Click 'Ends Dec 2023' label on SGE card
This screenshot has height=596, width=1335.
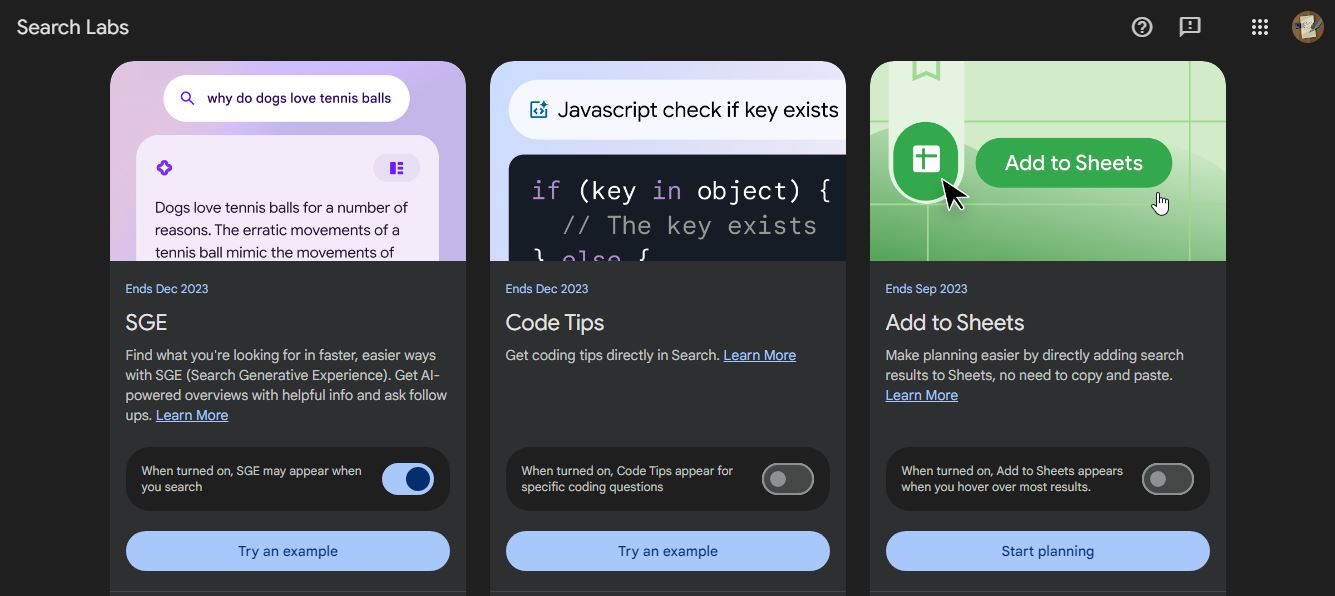pyautogui.click(x=167, y=289)
